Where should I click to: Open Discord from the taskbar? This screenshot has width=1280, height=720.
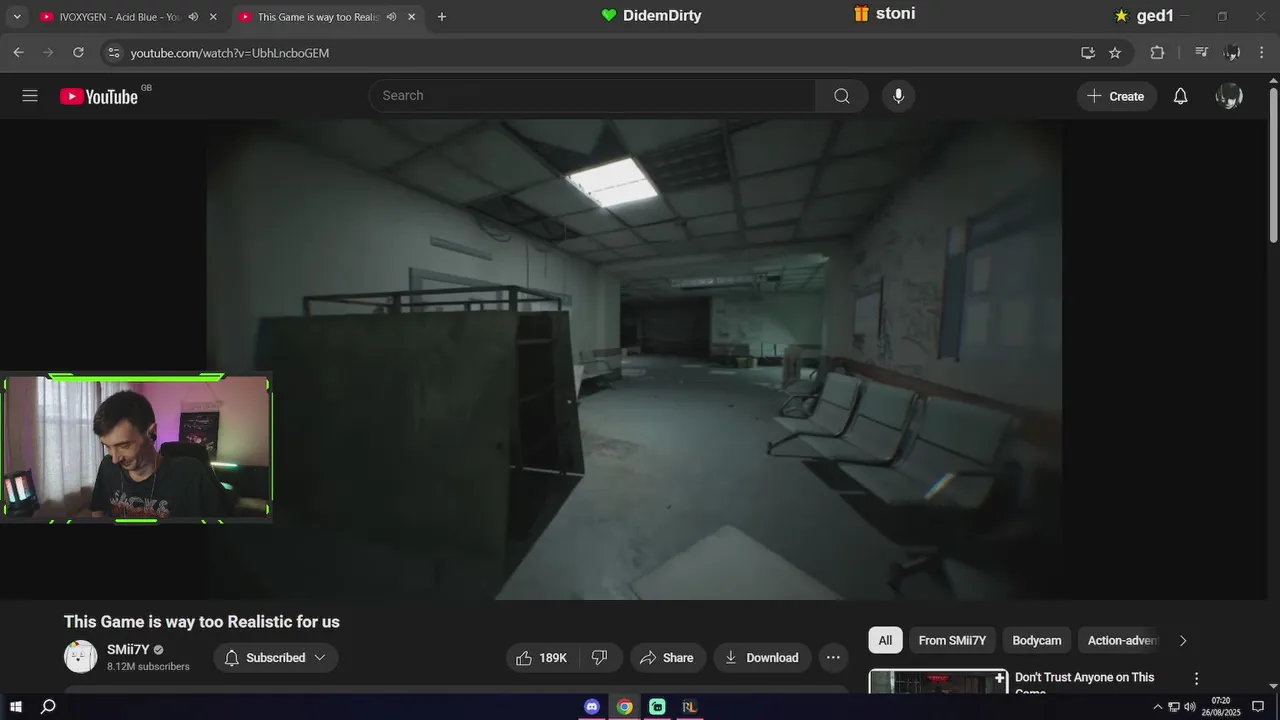(592, 707)
